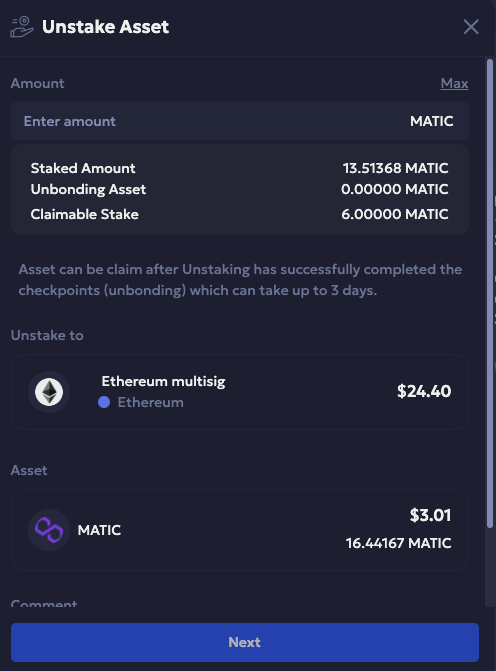The image size is (496, 671).
Task: Click the Unbonding Asset row
Action: point(240,189)
